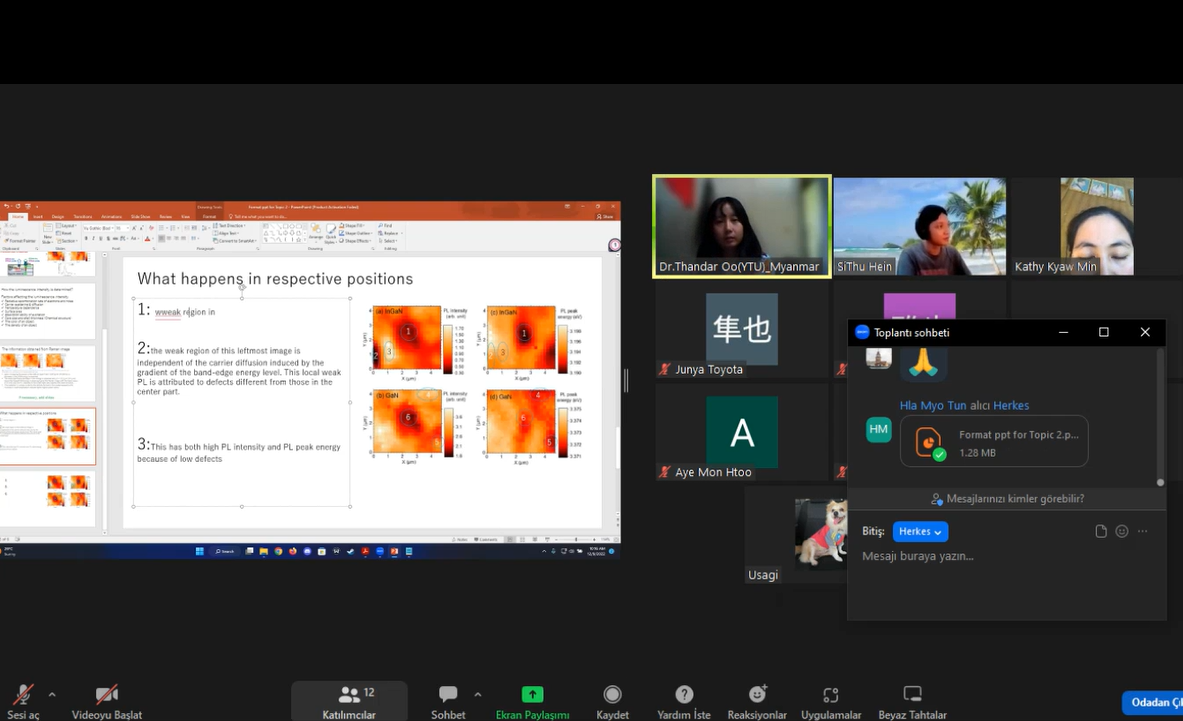Click the Yardım İste help icon
The image size is (1183, 721).
coord(684,695)
